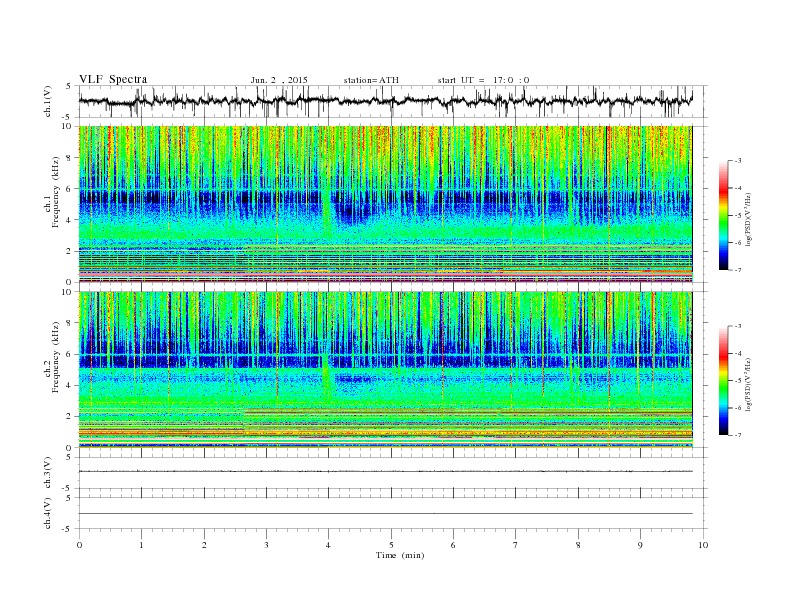This screenshot has height=612, width=792.
Task: Click the ch.1 PSD color bar
Action: [x=723, y=215]
